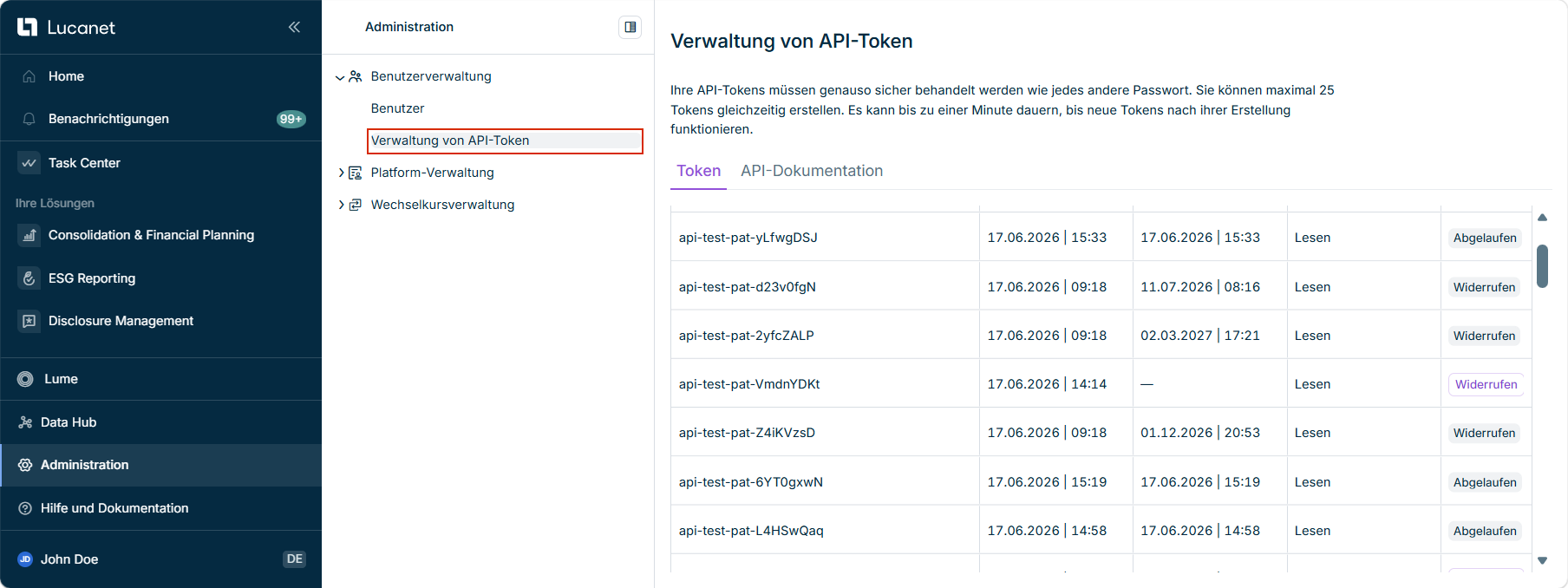Click token name api-test-pat-VmdnYDKt
The height and width of the screenshot is (588, 1568).
(749, 384)
